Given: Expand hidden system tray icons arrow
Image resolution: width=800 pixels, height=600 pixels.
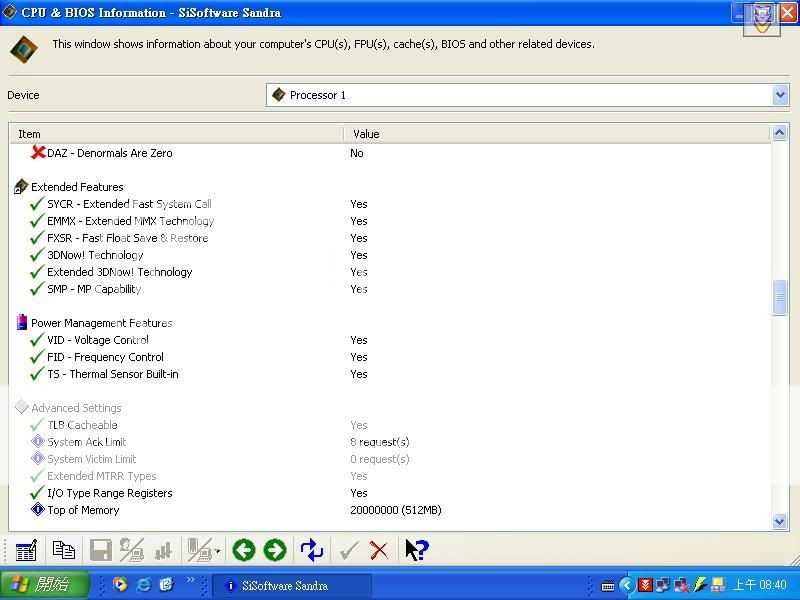Looking at the screenshot, I should (x=627, y=585).
